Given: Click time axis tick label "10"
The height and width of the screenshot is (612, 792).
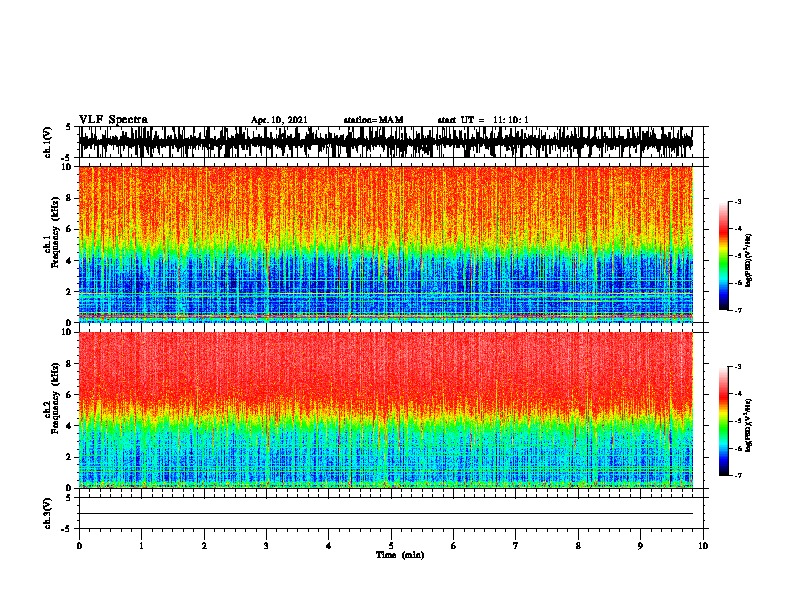Looking at the screenshot, I should (x=703, y=546).
